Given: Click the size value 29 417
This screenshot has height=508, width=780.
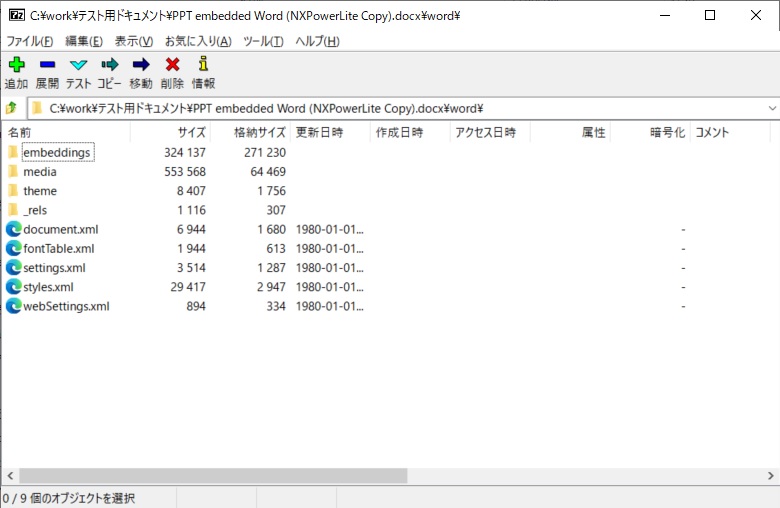Looking at the screenshot, I should point(188,287).
